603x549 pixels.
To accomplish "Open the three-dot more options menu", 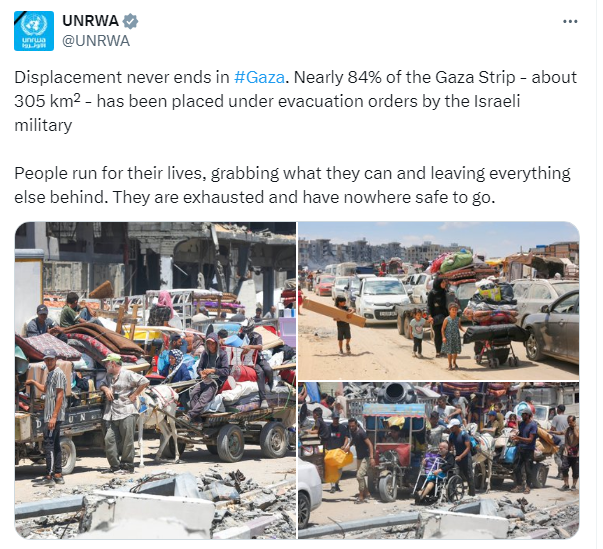I will coord(570,22).
